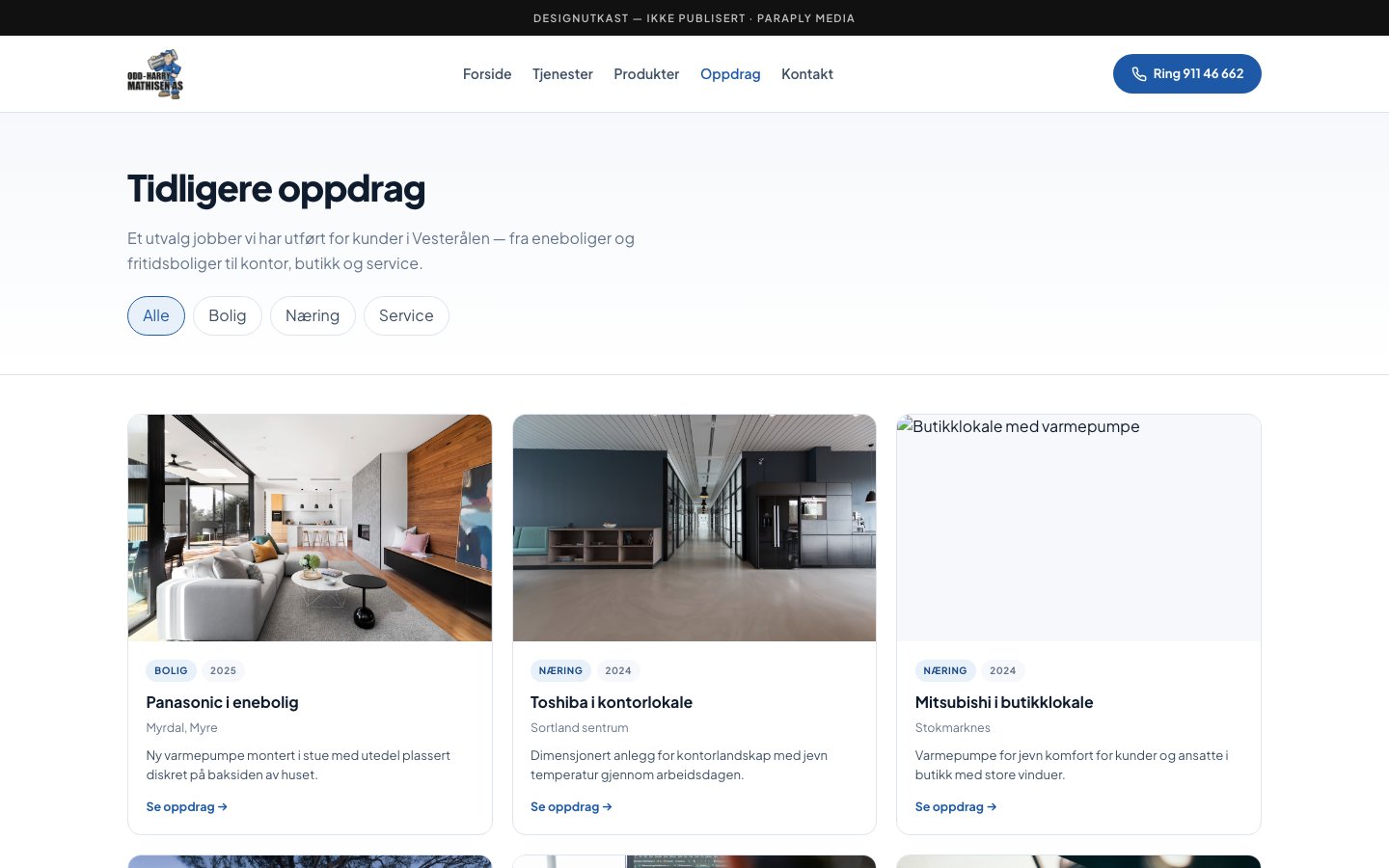This screenshot has width=1389, height=868.
Task: Follow Se oppdrag link under Toshiba i kontorlokale
Action: (x=571, y=806)
